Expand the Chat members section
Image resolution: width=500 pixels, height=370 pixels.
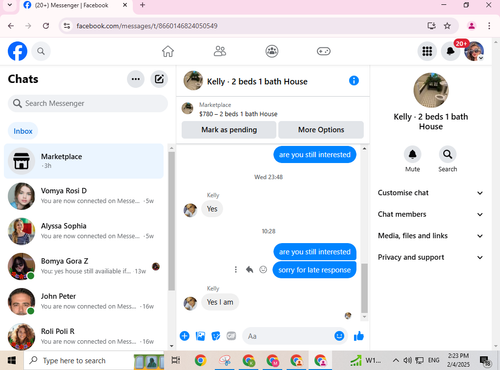point(430,214)
